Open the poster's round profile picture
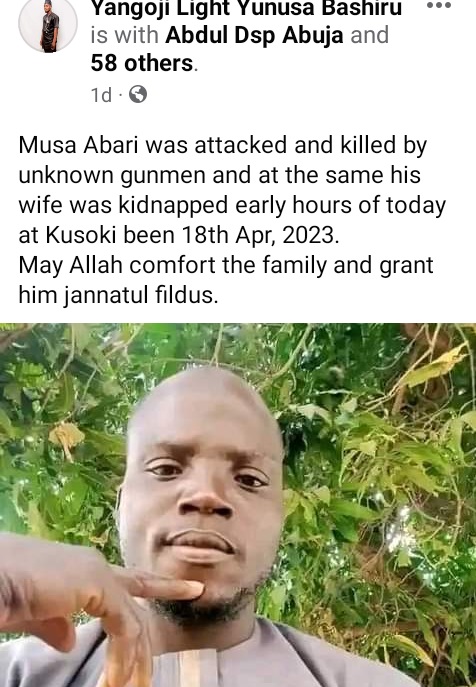 coord(48,24)
